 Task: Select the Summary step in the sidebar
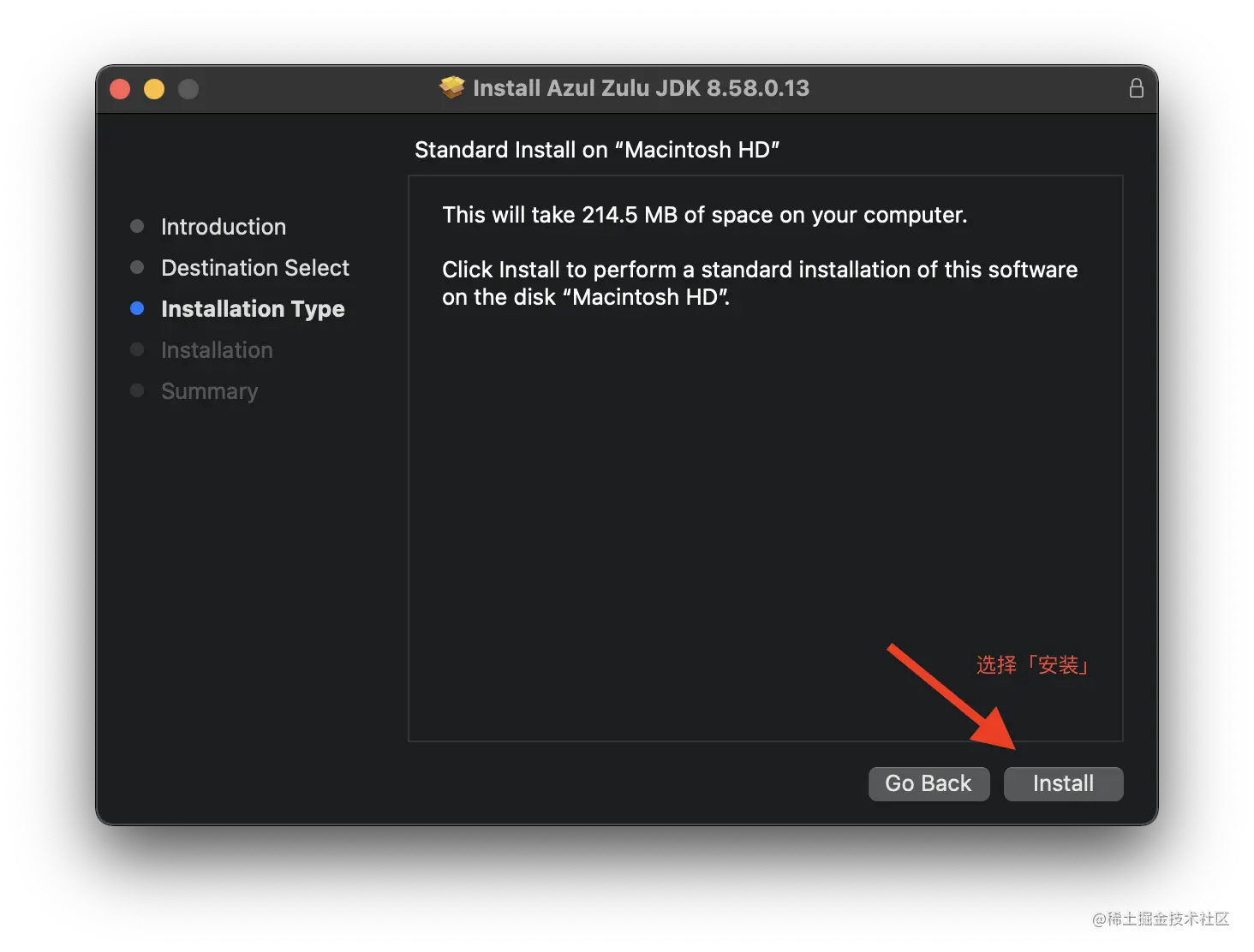[x=209, y=390]
